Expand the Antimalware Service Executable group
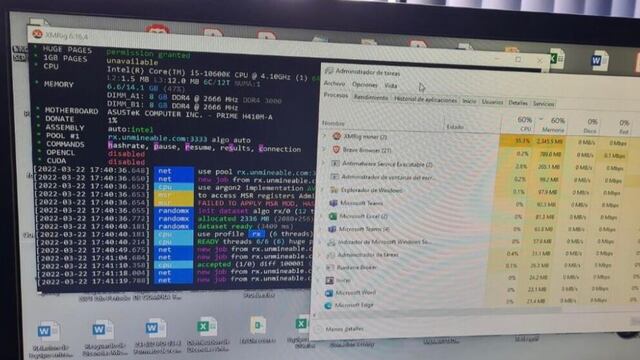 (324, 163)
